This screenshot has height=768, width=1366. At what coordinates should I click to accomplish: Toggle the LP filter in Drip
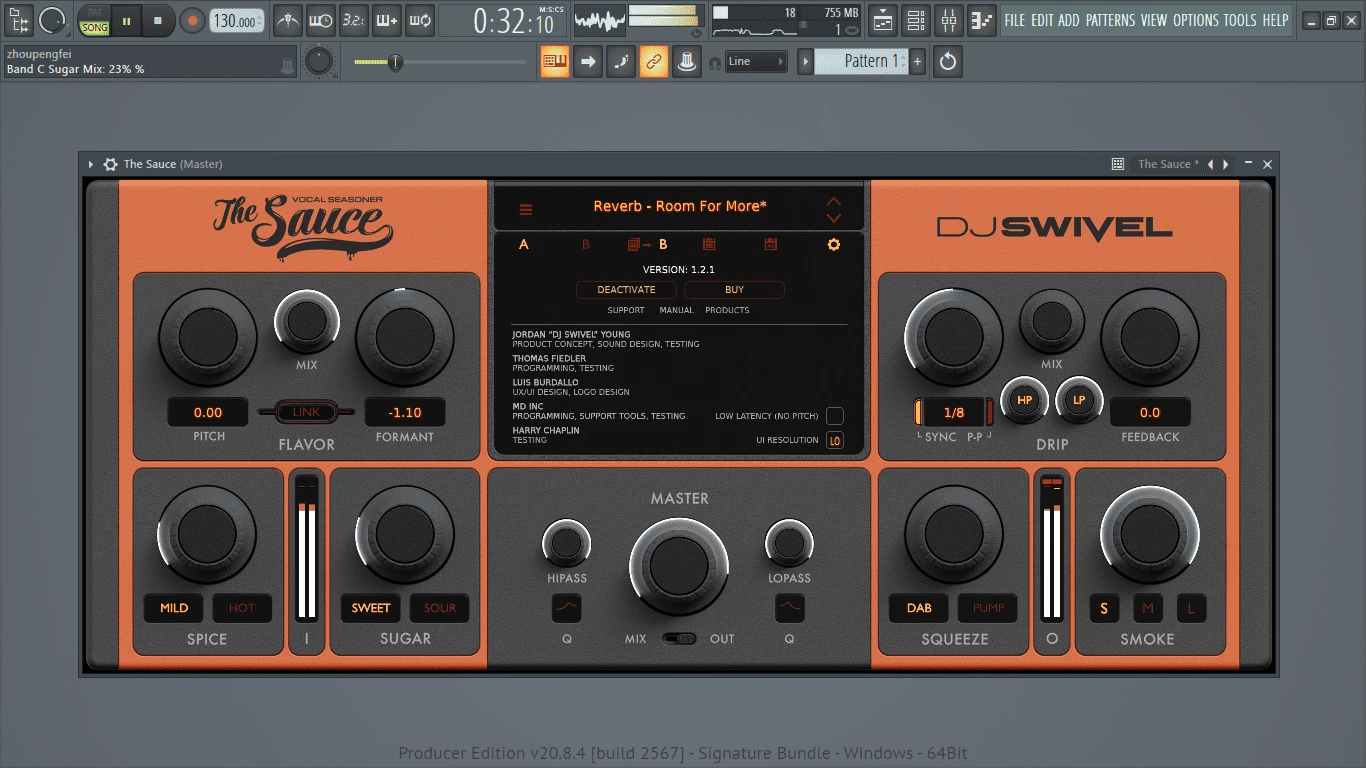point(1079,400)
